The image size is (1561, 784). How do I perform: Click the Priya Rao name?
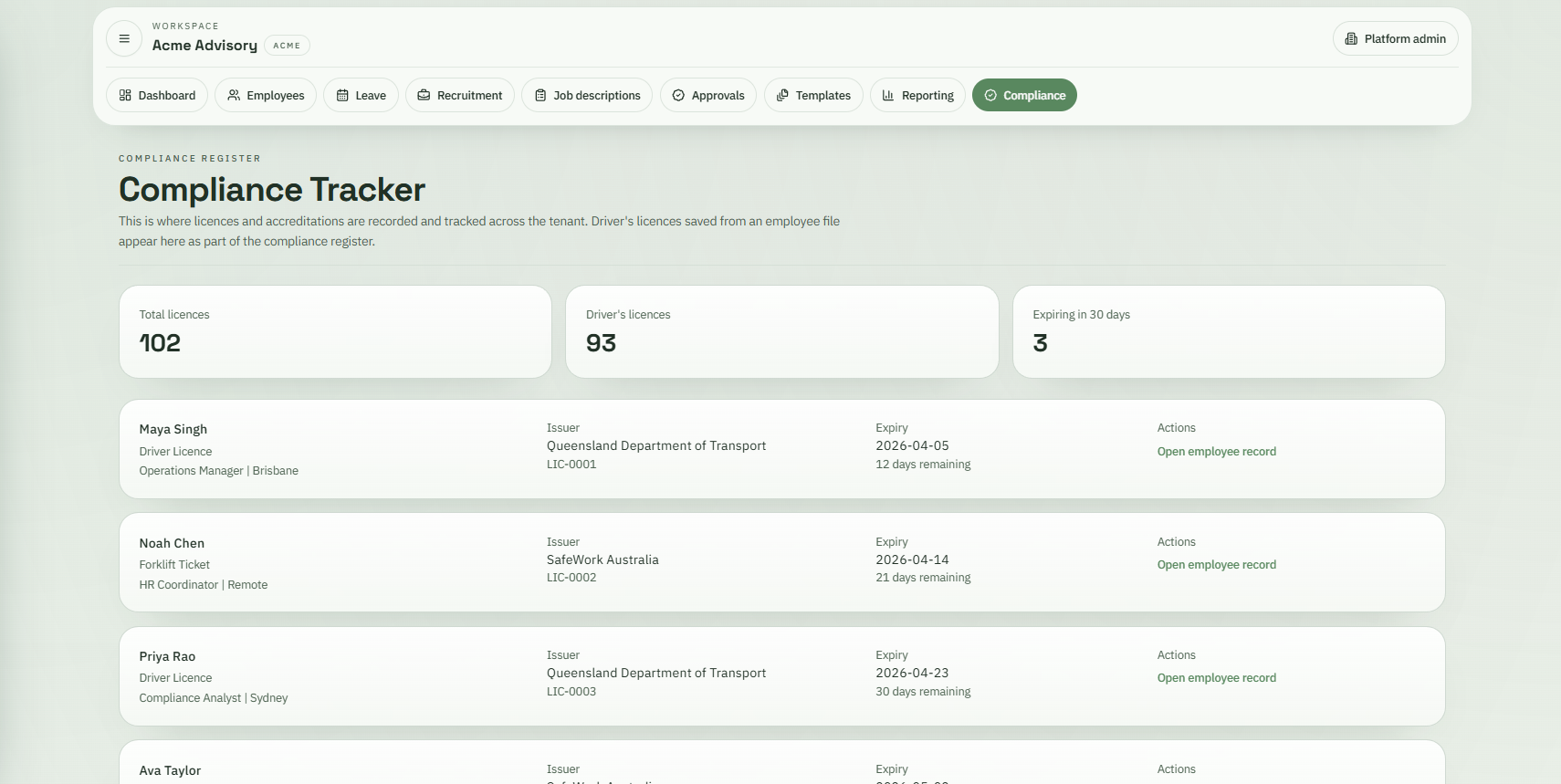[x=167, y=656]
